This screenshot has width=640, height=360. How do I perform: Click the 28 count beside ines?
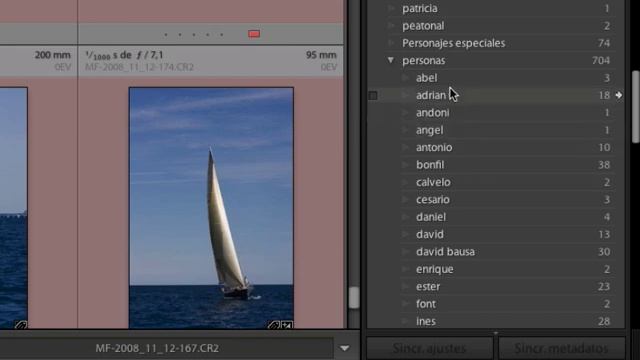pos(604,322)
